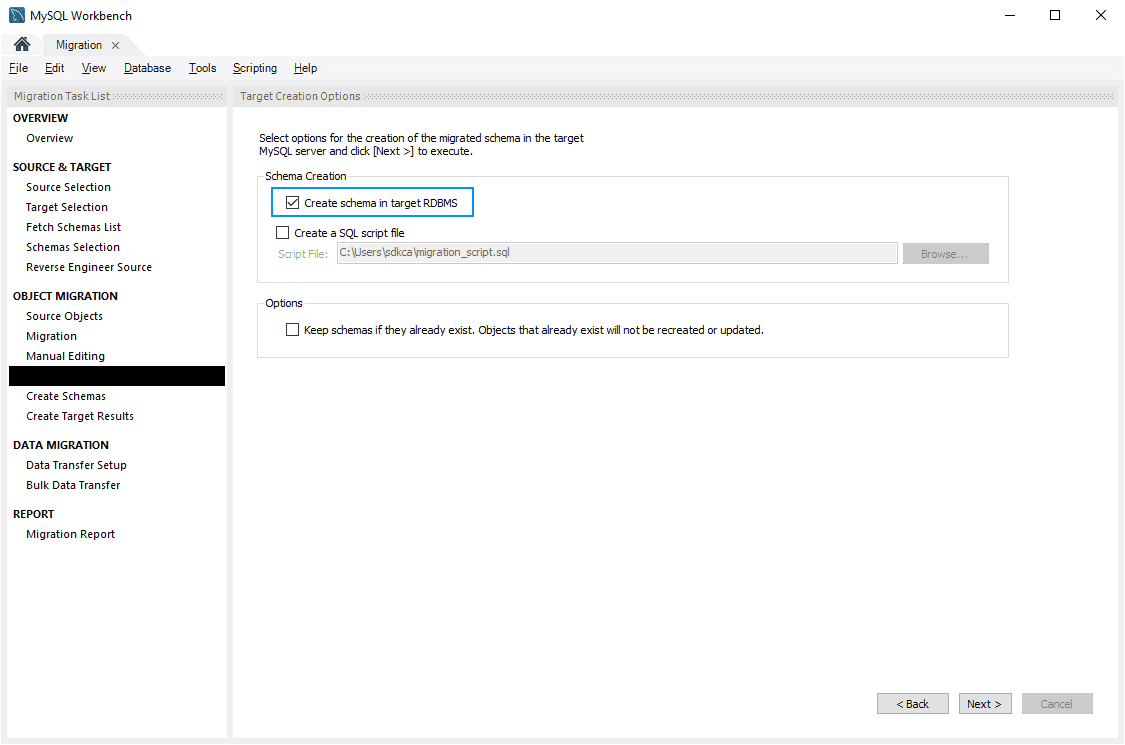Open the Tools menu

point(202,68)
